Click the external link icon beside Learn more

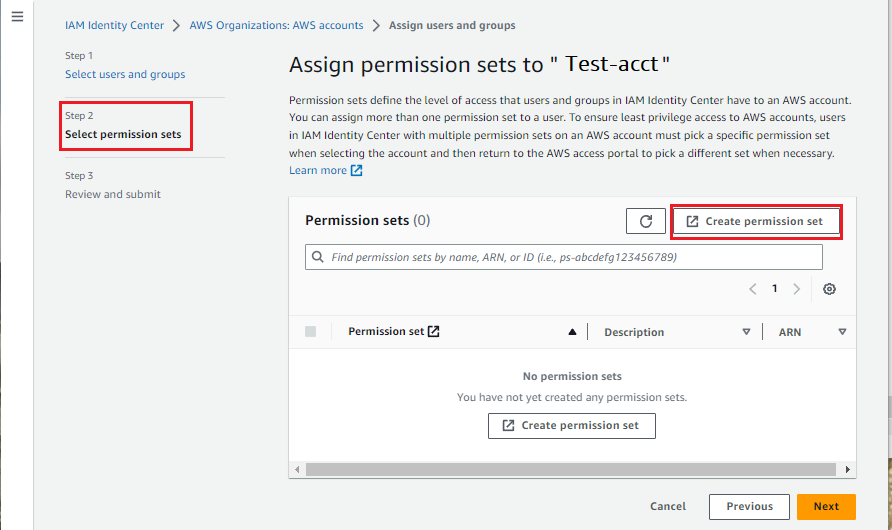[357, 171]
